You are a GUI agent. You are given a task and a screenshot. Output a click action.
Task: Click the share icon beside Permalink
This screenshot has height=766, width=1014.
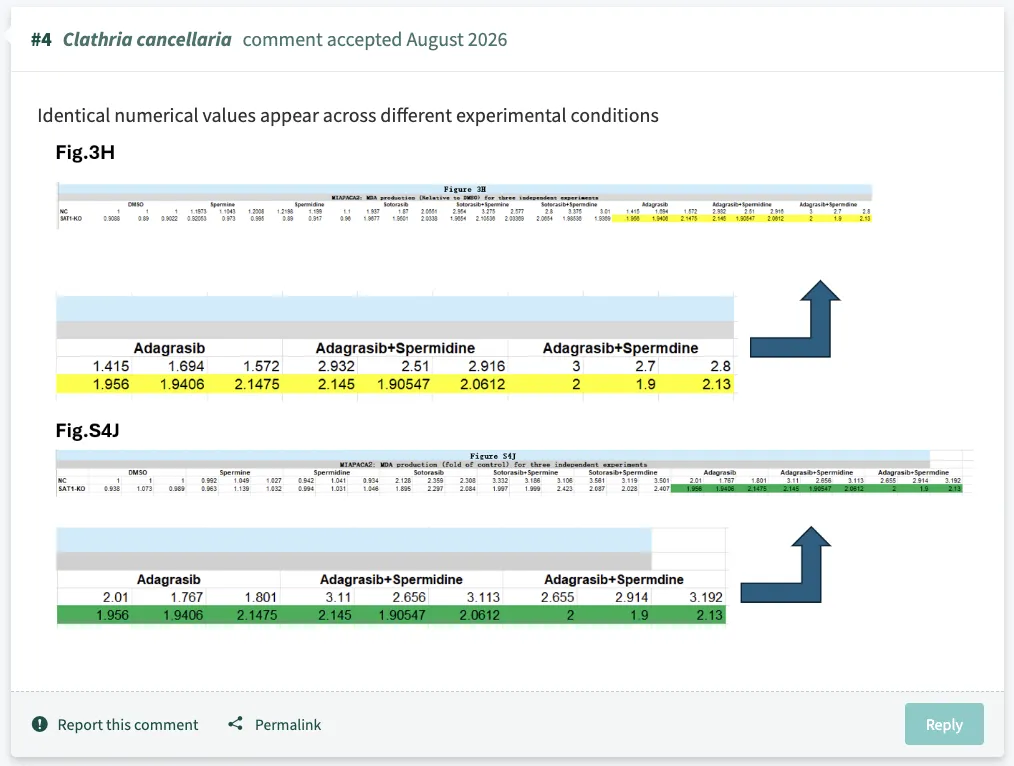[x=235, y=724]
